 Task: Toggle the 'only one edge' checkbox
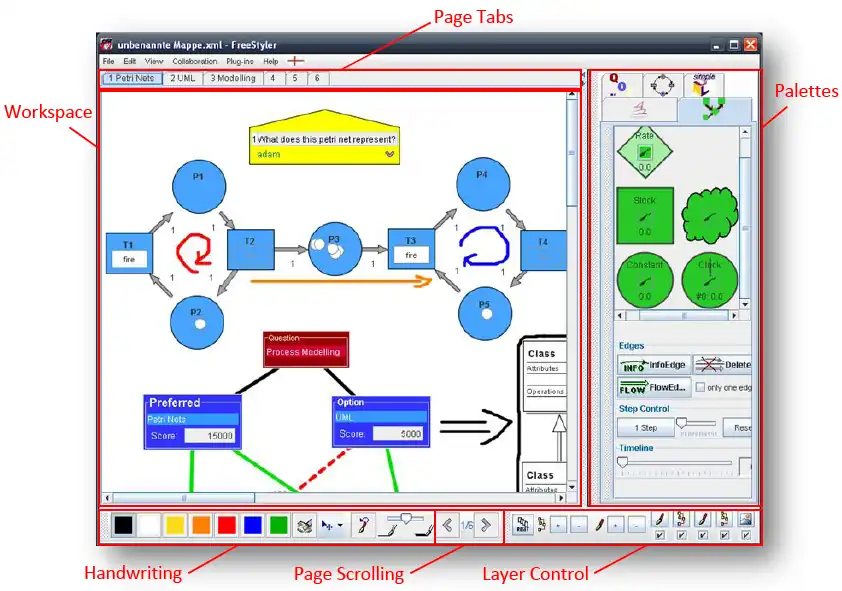point(700,387)
